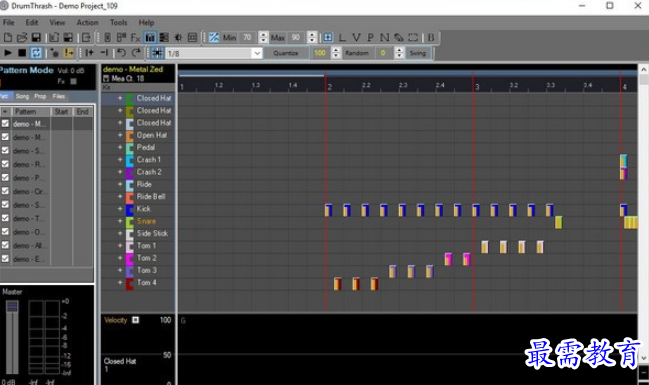
Task: Toggle the checkbox of demo - T pattern
Action: [5, 218]
